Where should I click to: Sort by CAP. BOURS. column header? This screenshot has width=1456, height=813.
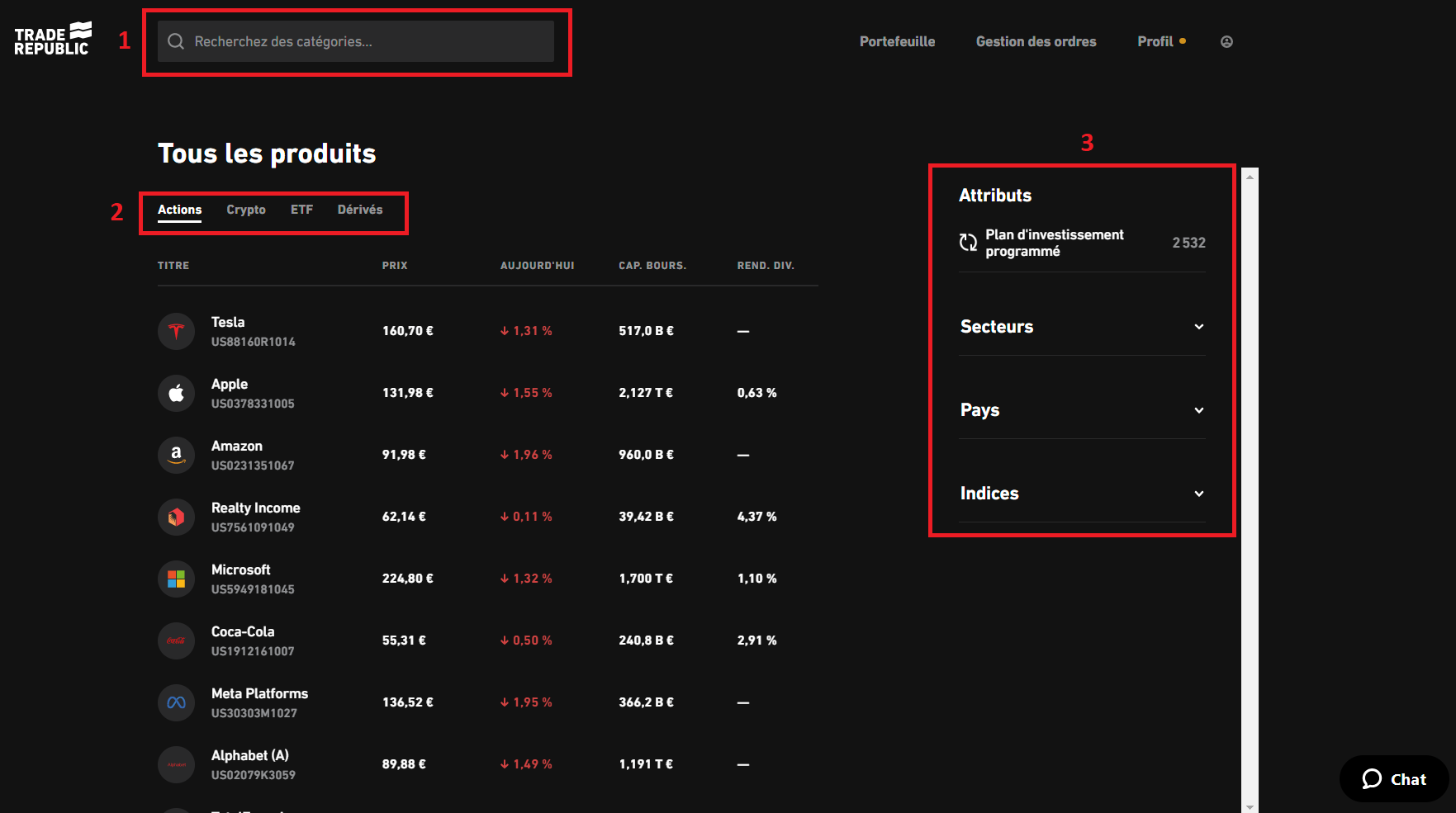click(652, 266)
